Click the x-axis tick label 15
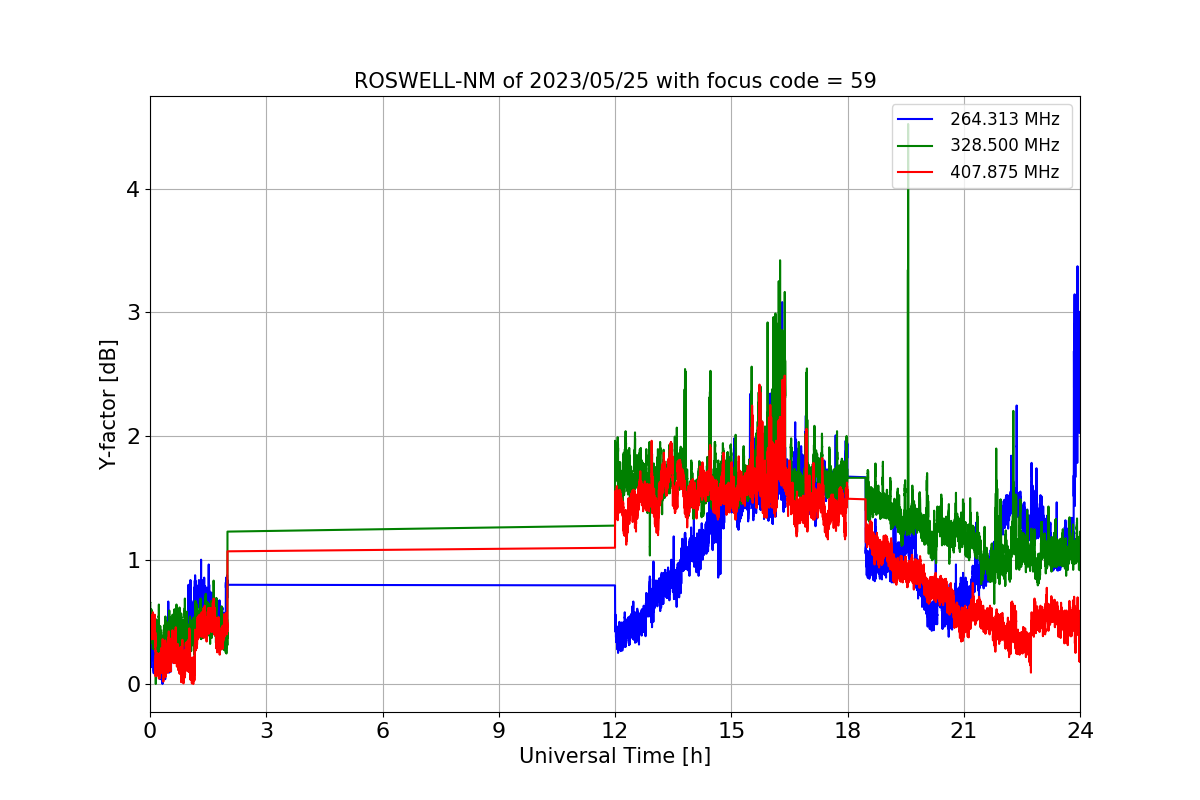 coord(731,731)
